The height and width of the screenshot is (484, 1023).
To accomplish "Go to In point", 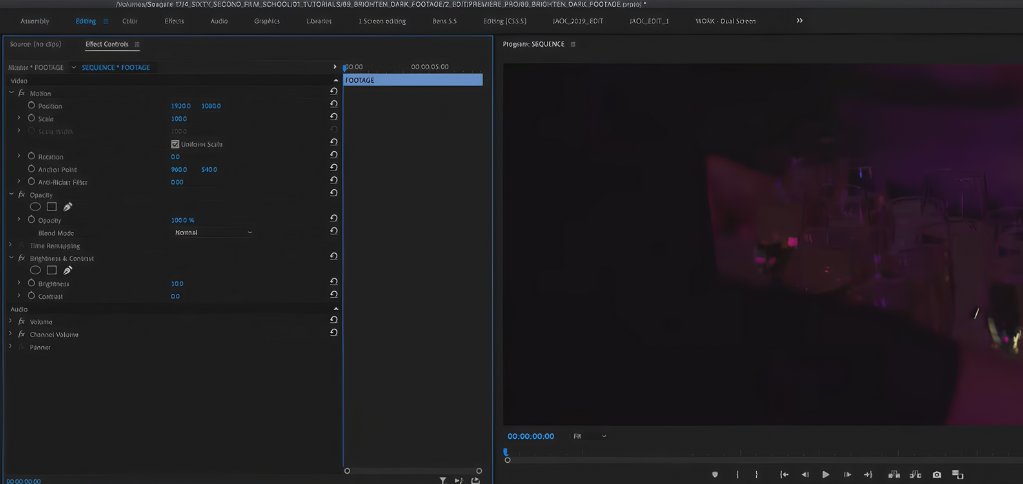I will pyautogui.click(x=784, y=475).
